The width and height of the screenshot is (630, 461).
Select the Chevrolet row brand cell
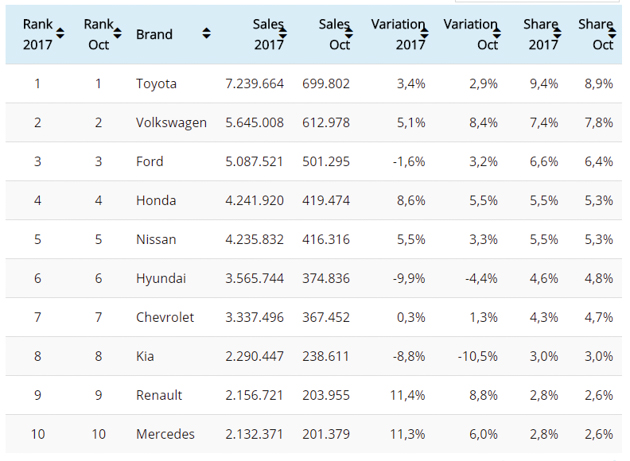click(166, 317)
